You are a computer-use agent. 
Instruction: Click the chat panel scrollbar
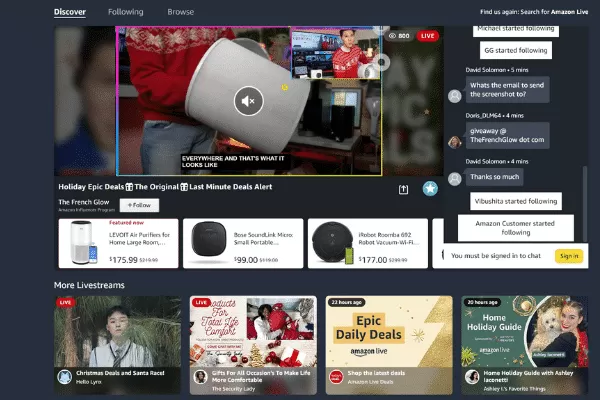coord(585,203)
